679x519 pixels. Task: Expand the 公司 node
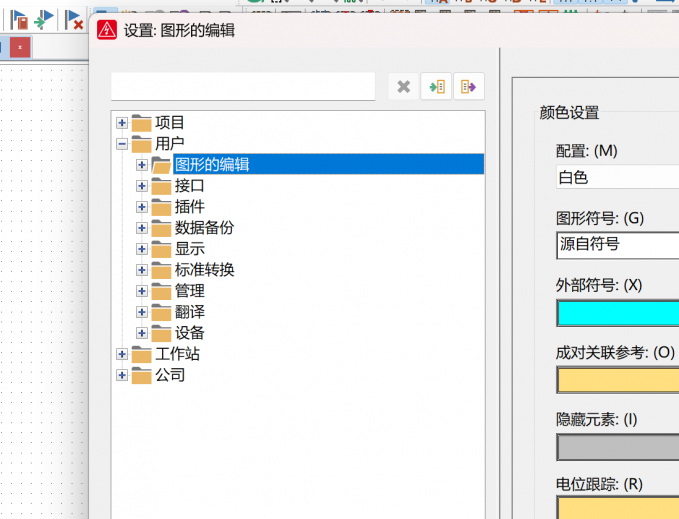point(122,375)
